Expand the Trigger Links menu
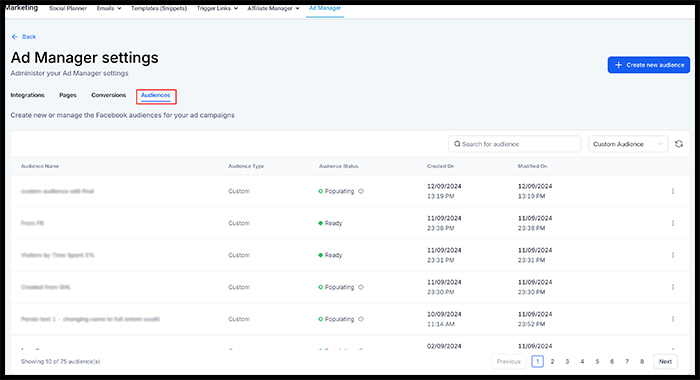Screen dimensions: 700x380 click(217, 8)
